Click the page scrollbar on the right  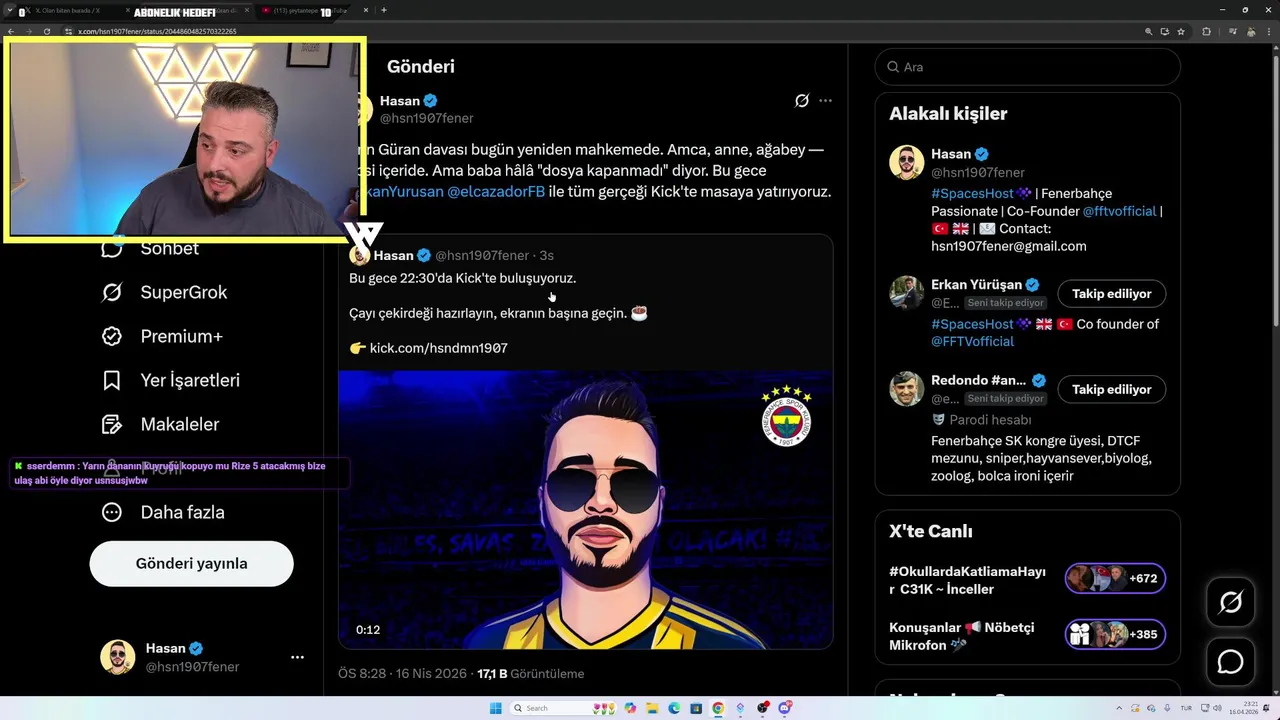point(1274,190)
